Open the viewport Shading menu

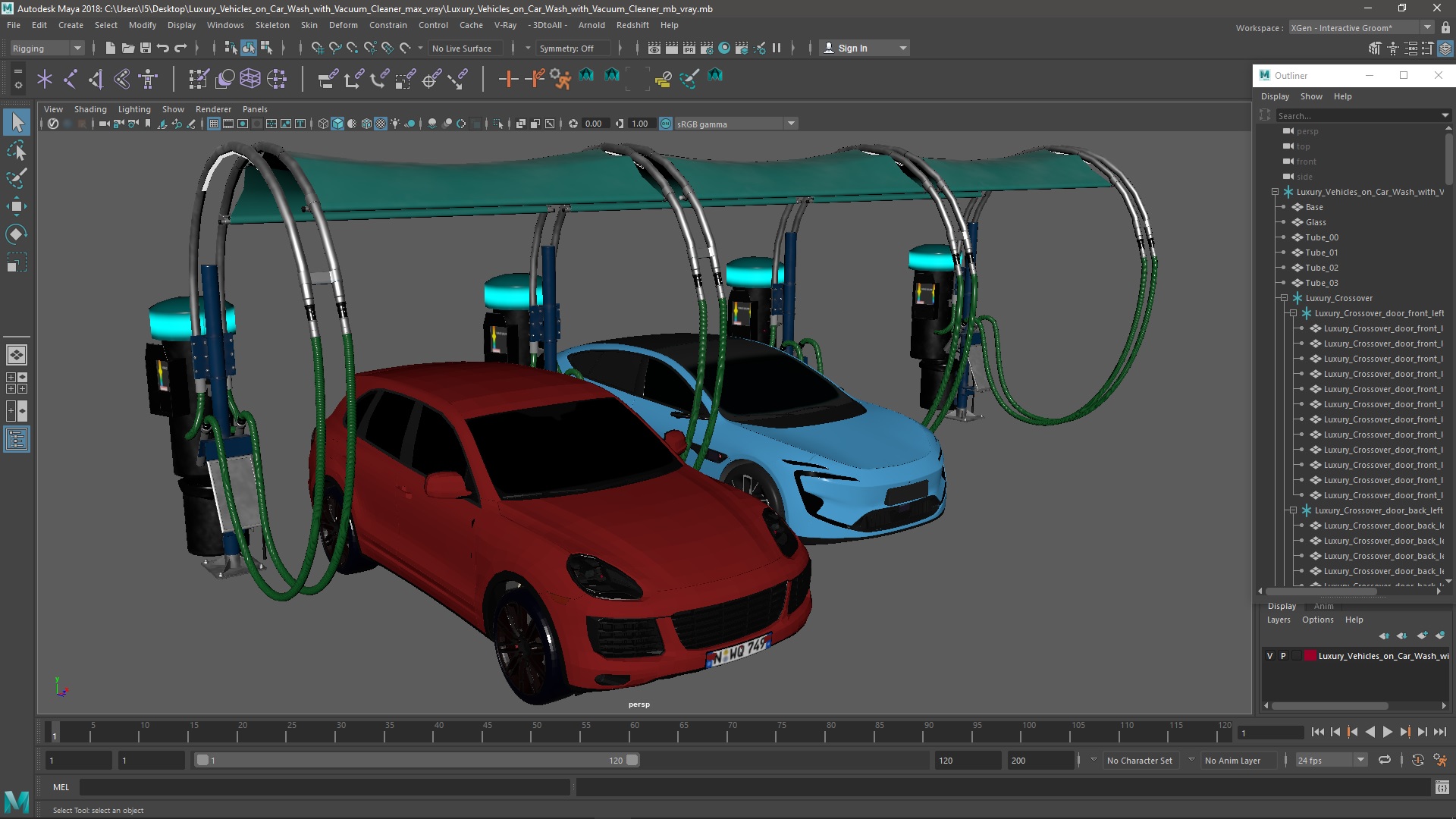pos(90,109)
